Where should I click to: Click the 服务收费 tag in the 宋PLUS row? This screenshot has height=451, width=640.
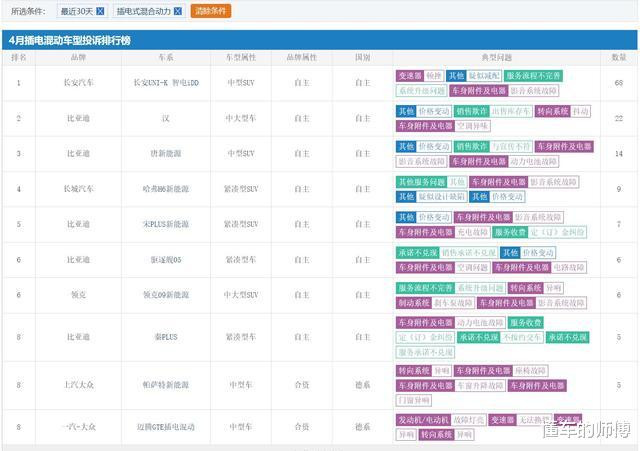coord(510,232)
